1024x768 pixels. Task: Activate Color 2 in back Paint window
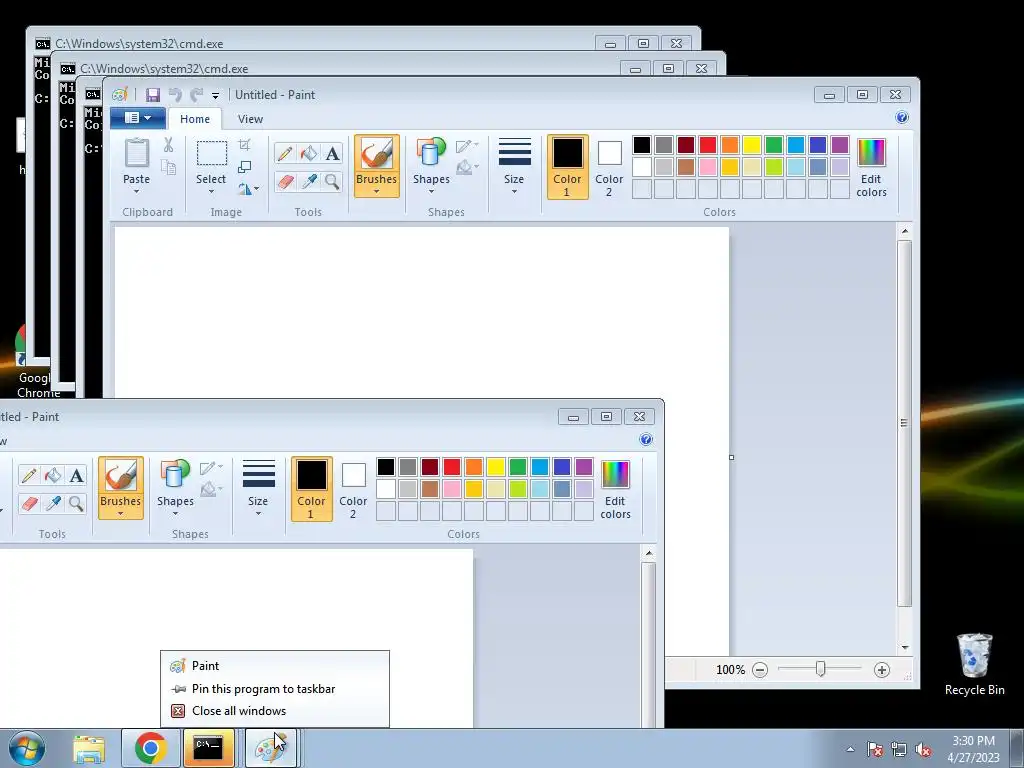click(609, 167)
